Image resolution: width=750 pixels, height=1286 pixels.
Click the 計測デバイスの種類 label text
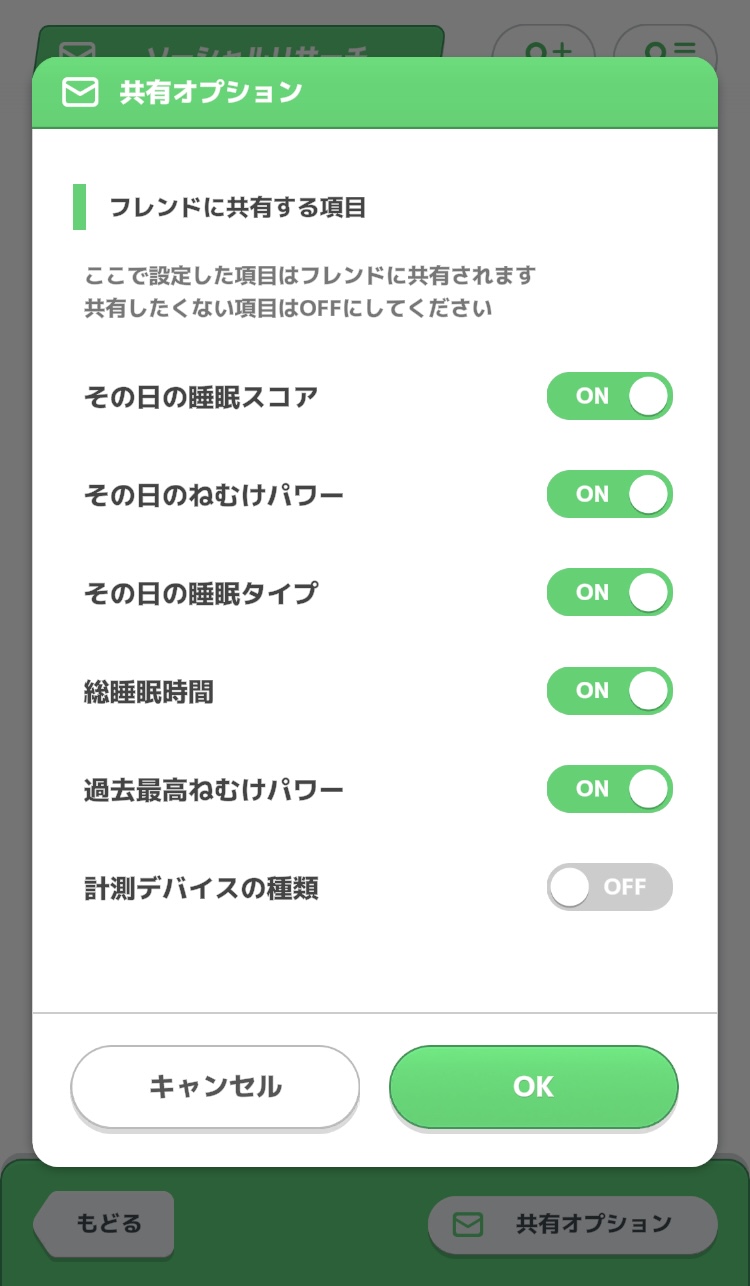click(x=201, y=887)
